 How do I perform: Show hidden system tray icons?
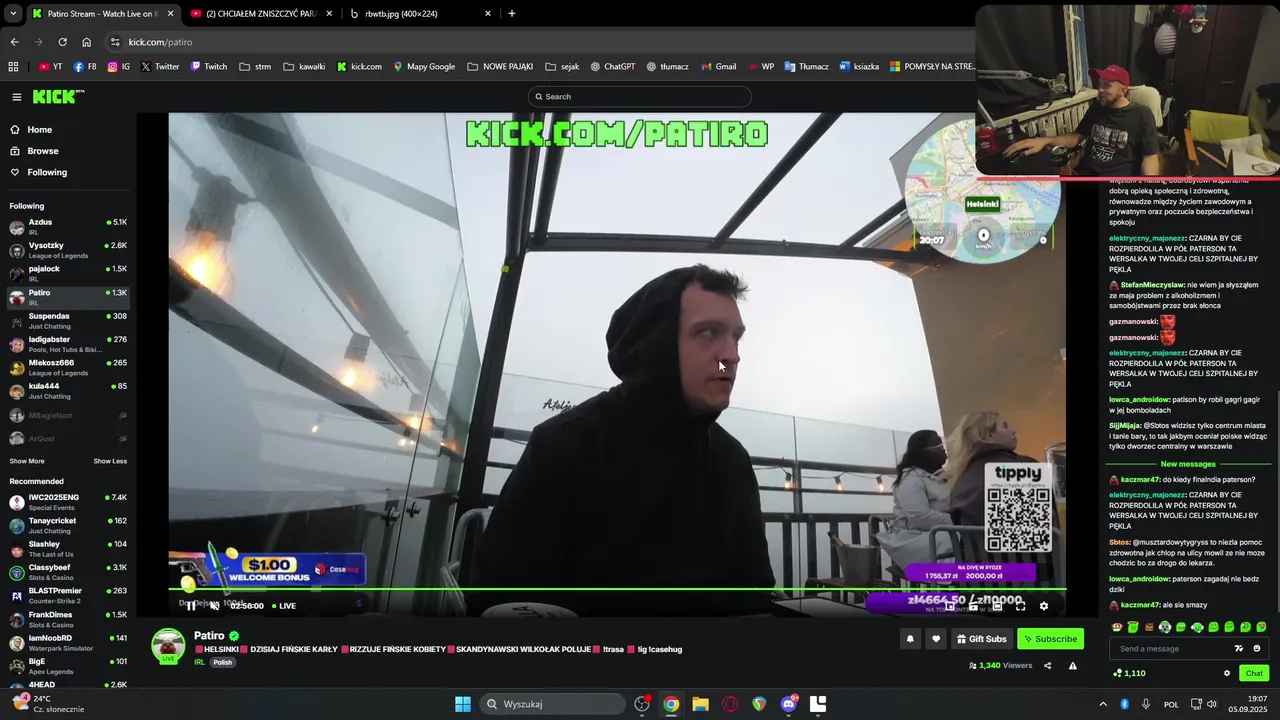[1103, 704]
